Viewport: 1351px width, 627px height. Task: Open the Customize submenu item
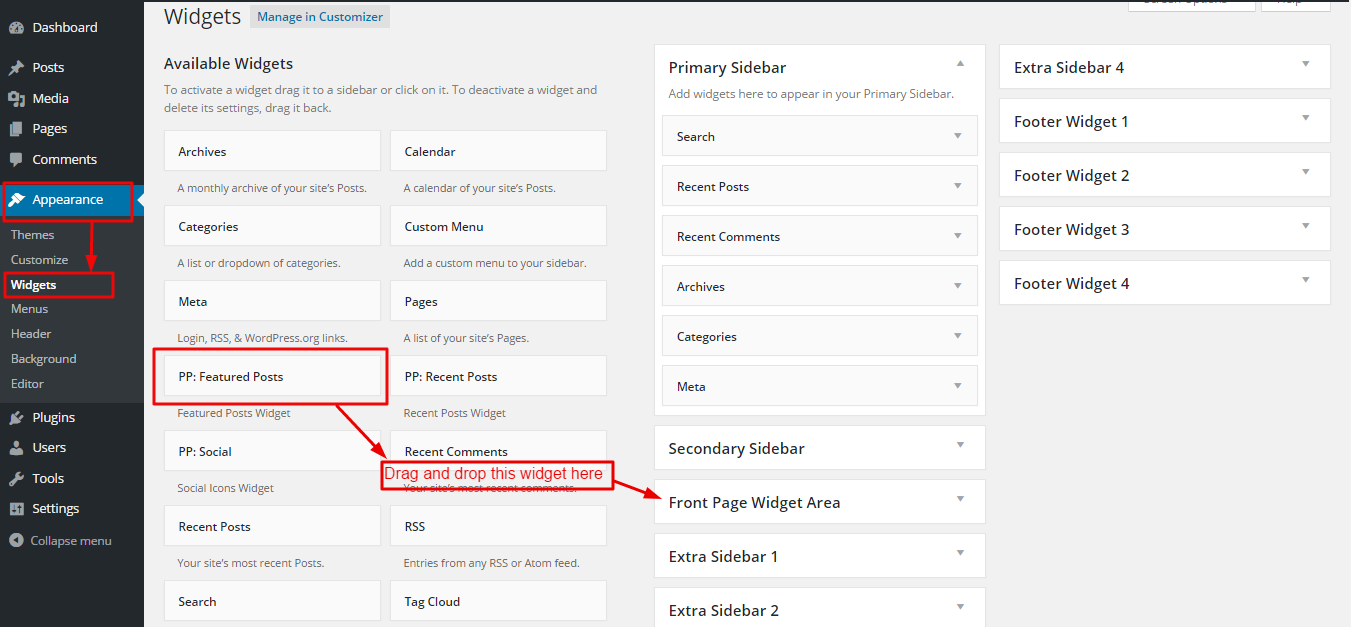click(40, 260)
